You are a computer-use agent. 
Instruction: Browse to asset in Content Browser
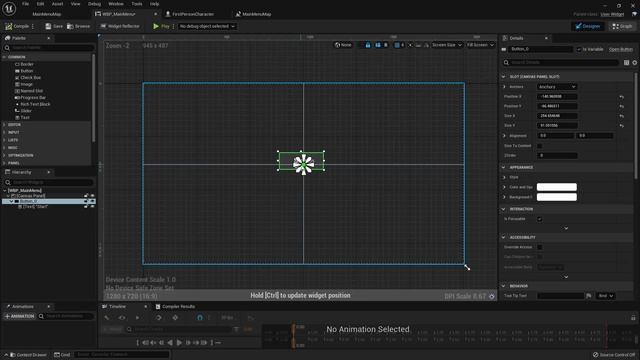pos(78,26)
